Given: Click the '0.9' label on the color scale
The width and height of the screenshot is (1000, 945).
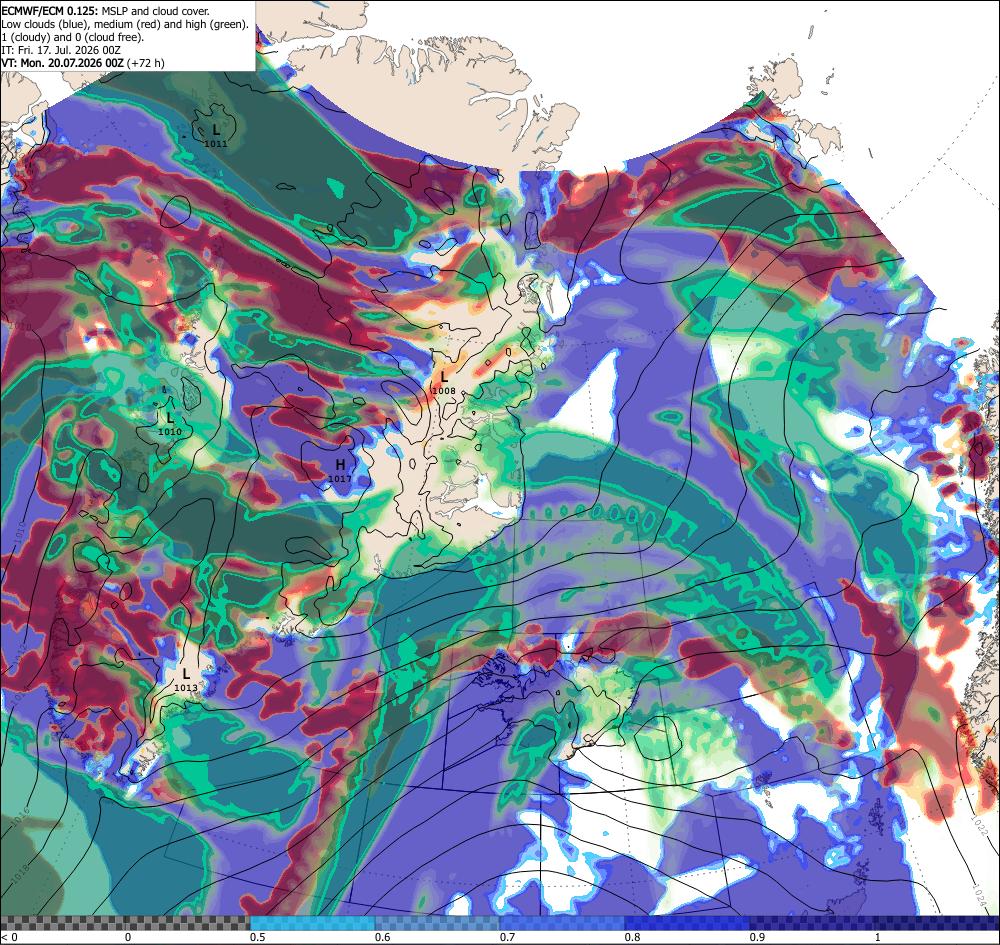Looking at the screenshot, I should point(757,937).
